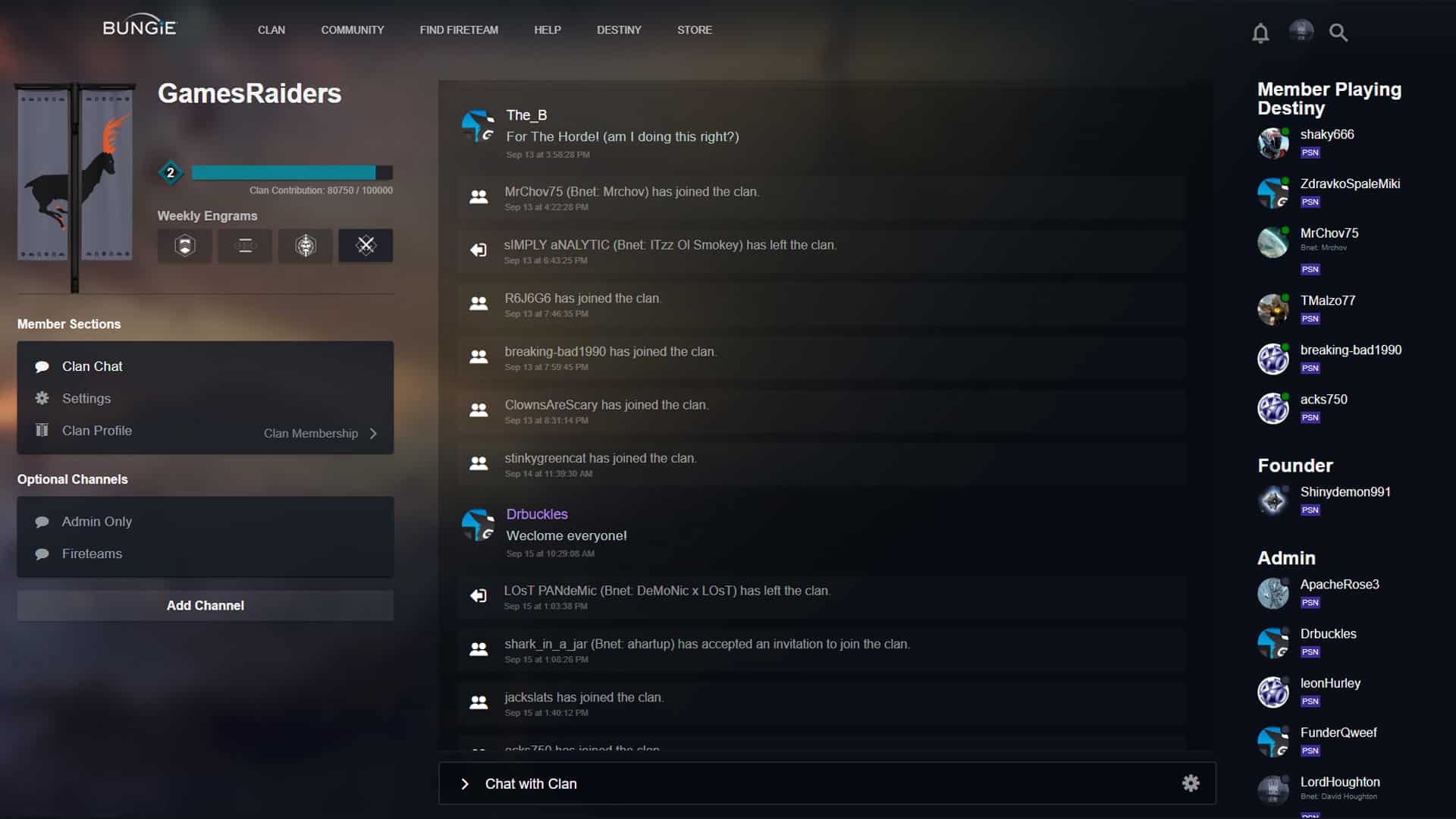Open clan chat settings gear
The width and height of the screenshot is (1456, 819).
(1191, 783)
